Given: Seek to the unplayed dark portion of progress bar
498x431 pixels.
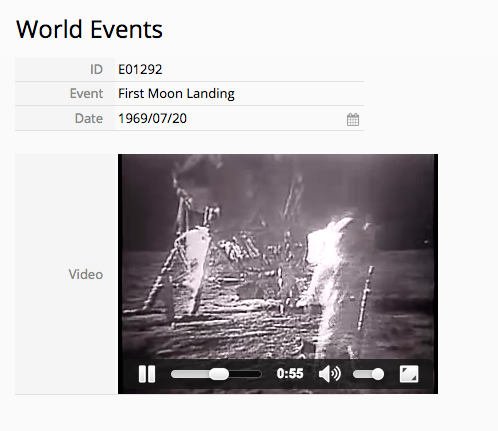Looking at the screenshot, I should (245, 374).
